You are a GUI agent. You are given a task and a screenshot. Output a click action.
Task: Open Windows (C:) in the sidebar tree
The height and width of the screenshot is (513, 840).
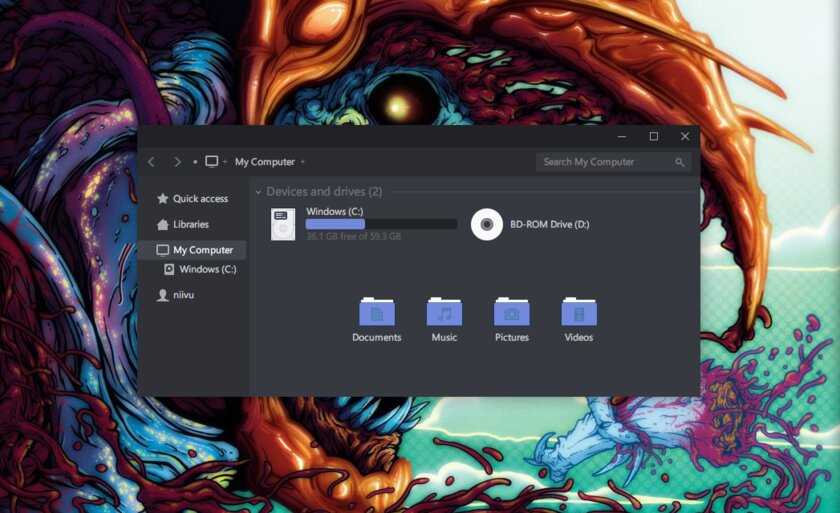[207, 269]
